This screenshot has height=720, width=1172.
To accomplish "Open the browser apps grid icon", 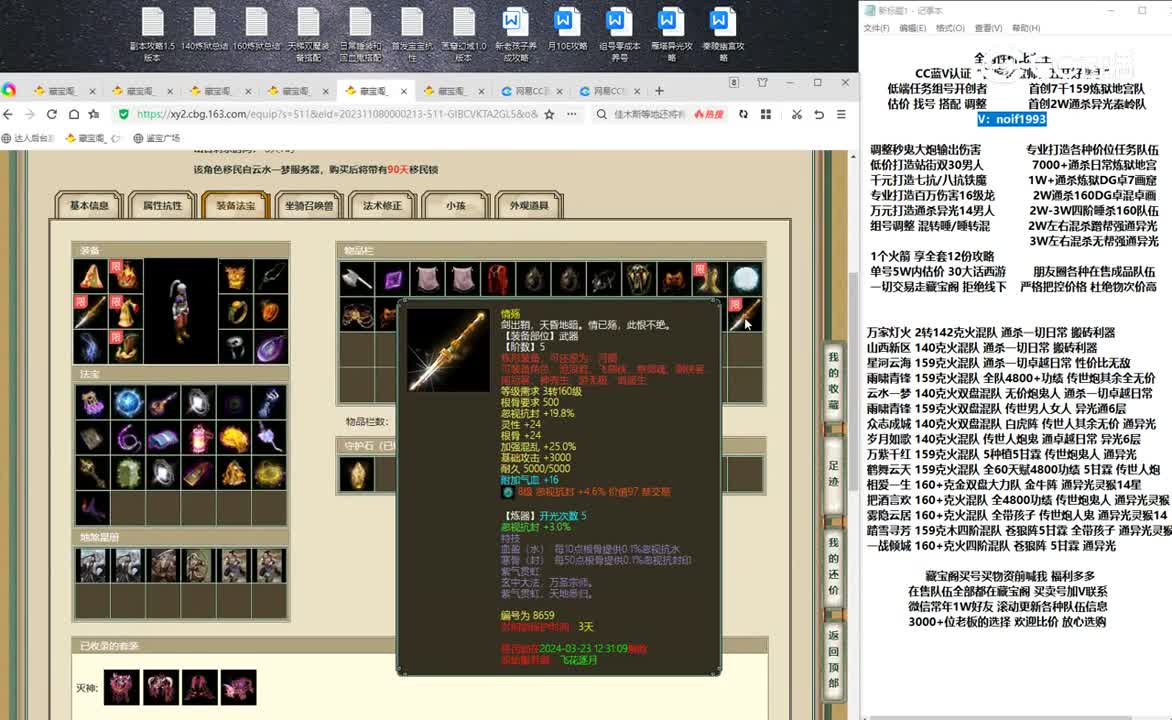I will pyautogui.click(x=766, y=114).
